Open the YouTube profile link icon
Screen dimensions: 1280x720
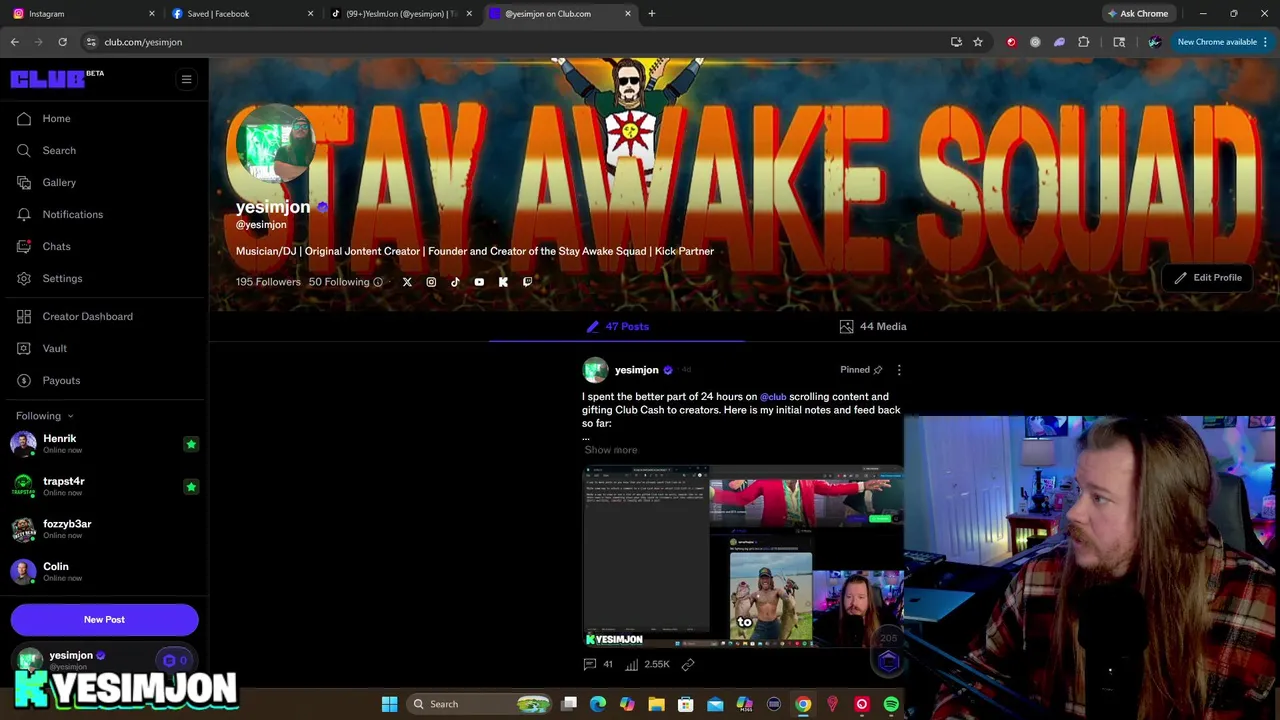[x=479, y=282]
